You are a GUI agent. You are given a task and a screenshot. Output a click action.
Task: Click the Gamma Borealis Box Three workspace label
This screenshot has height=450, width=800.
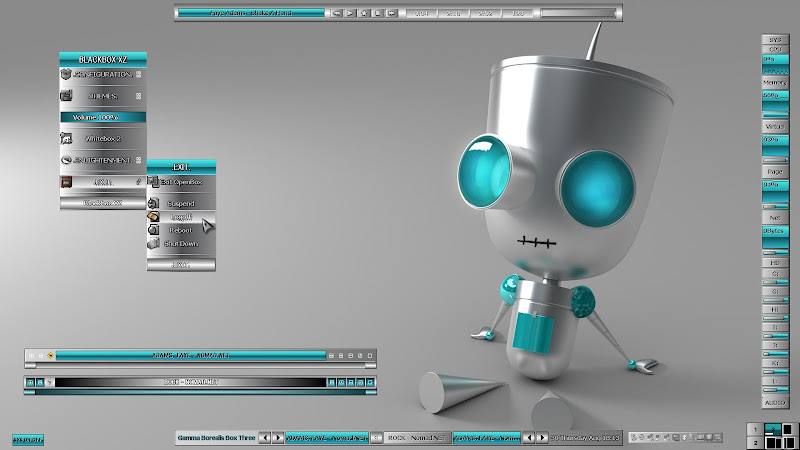click(x=215, y=438)
